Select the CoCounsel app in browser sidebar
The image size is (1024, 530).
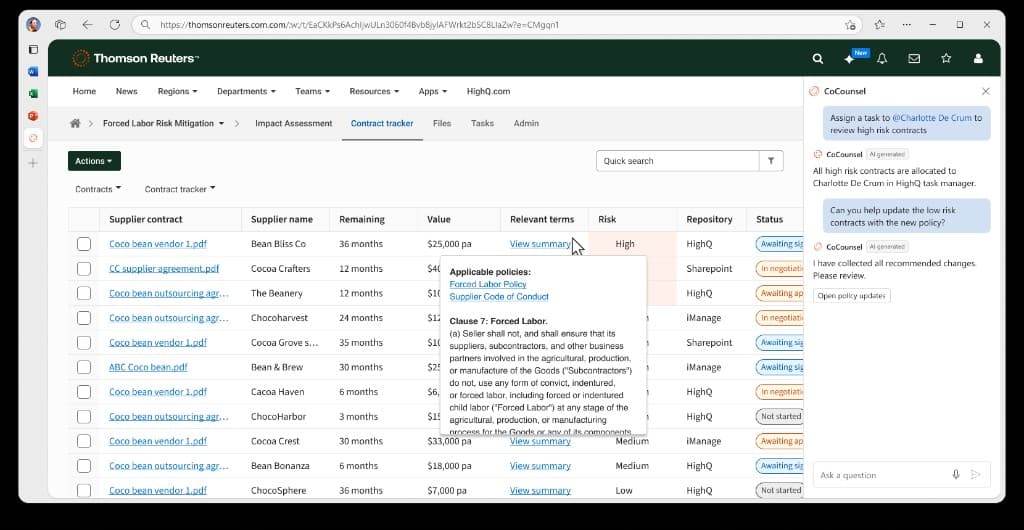click(x=33, y=138)
